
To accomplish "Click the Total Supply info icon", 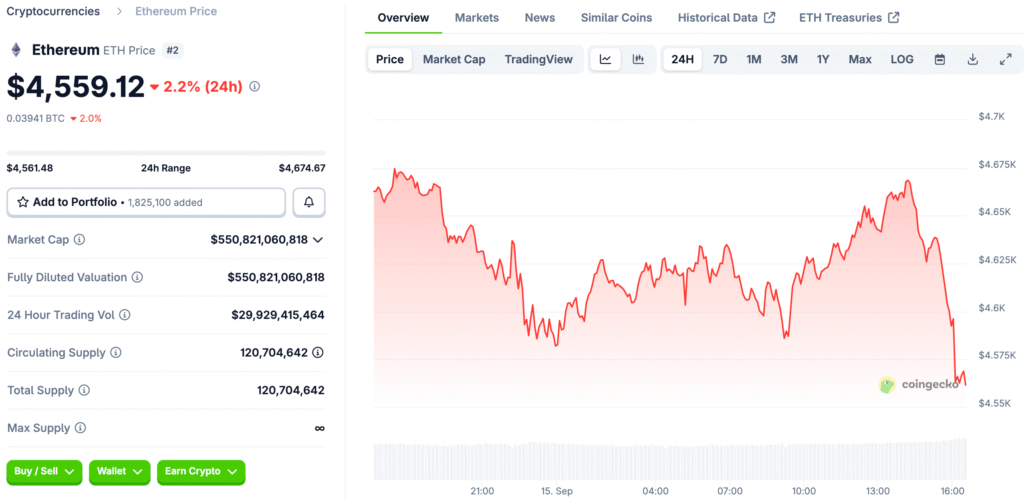I will coord(84,390).
